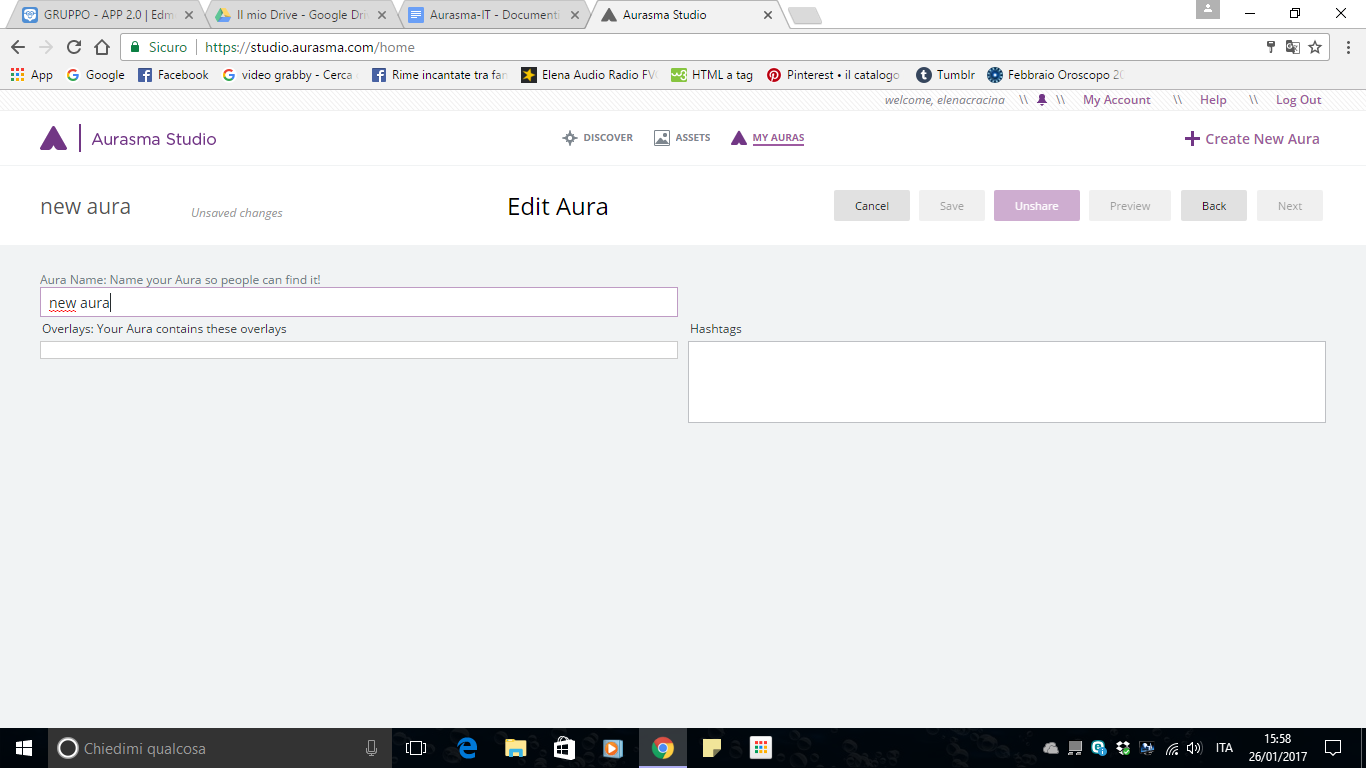Click the Preview button
This screenshot has width=1366, height=768.
(x=1130, y=206)
